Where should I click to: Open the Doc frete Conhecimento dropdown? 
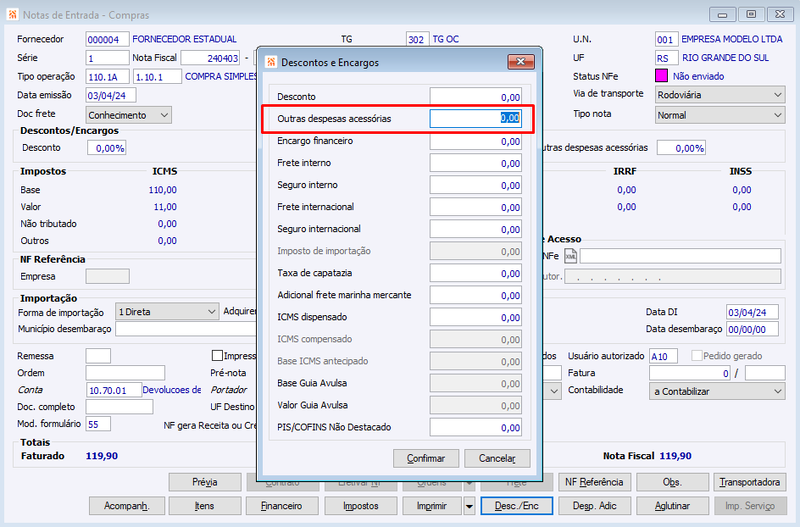tap(129, 115)
